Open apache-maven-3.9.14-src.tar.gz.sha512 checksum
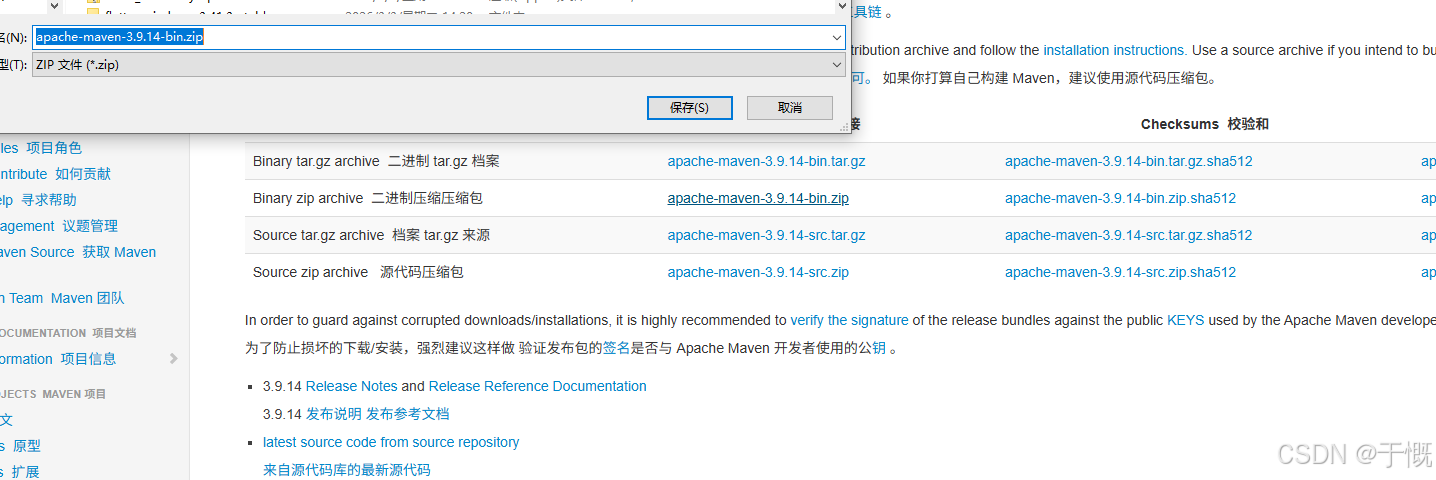The image size is (1436, 480). 1129,235
